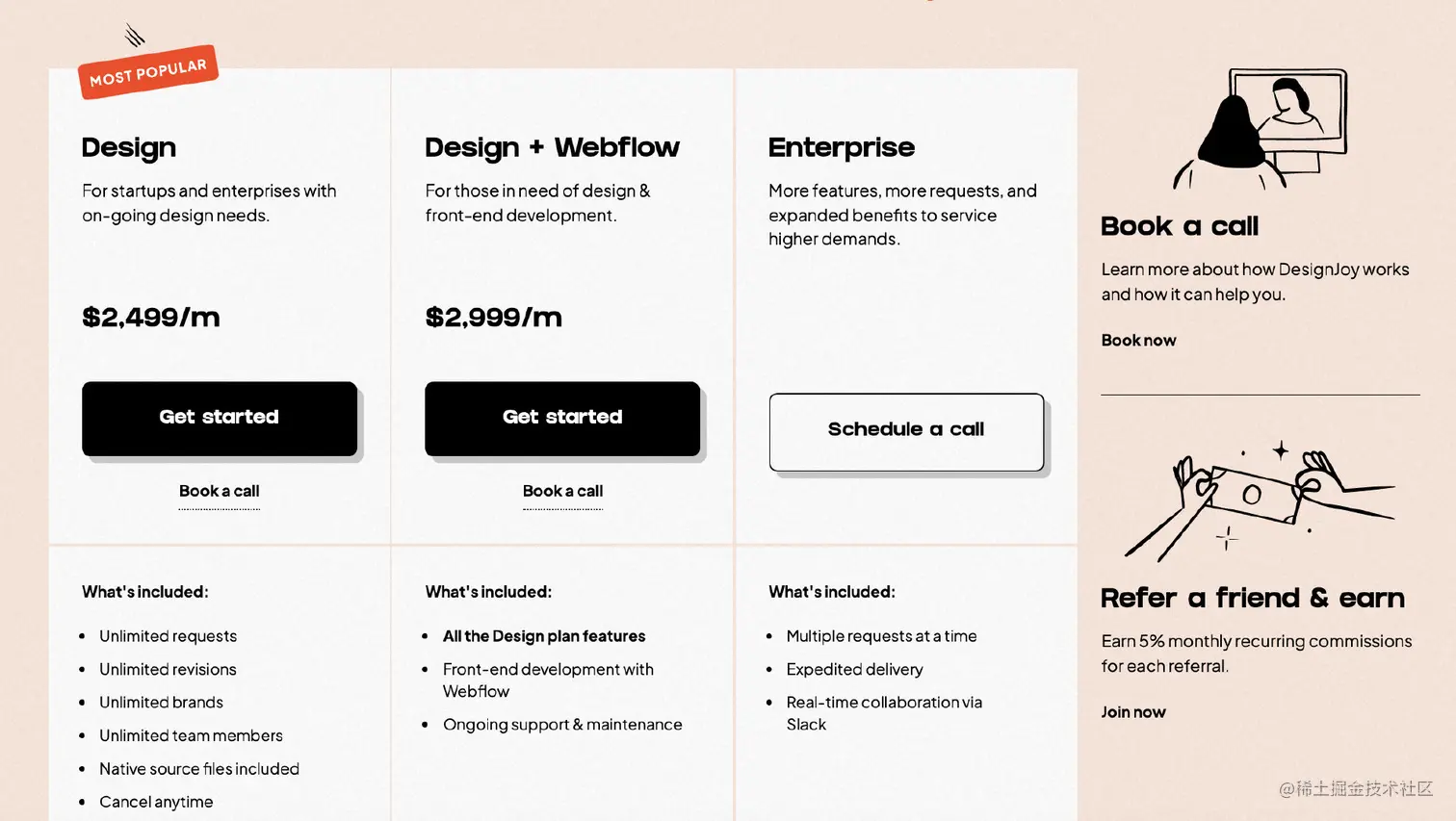1456x821 pixels.
Task: Click the $2,499/m price
Action: [151, 318]
